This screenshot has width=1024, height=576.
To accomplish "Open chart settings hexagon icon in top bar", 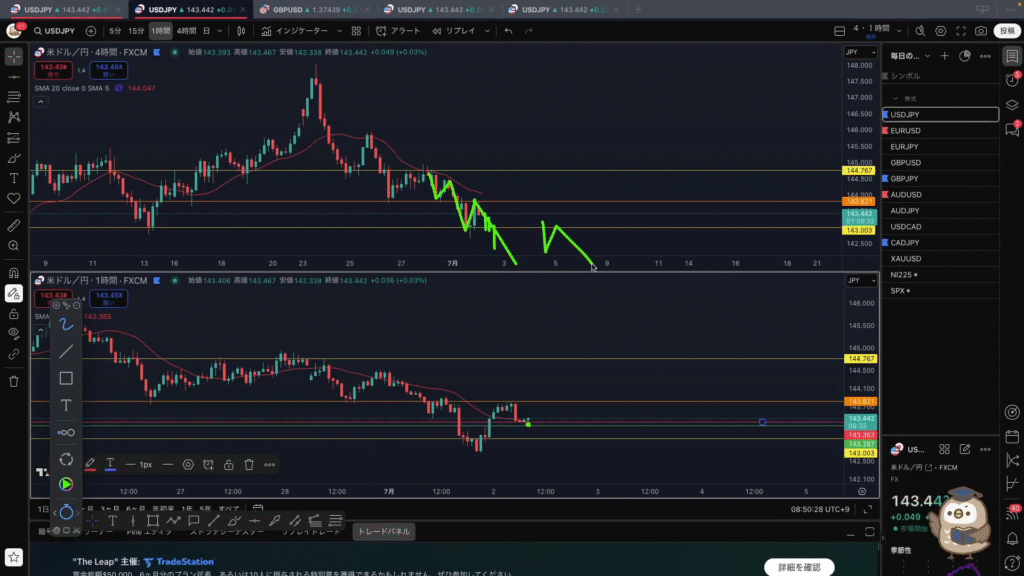I will 940,31.
